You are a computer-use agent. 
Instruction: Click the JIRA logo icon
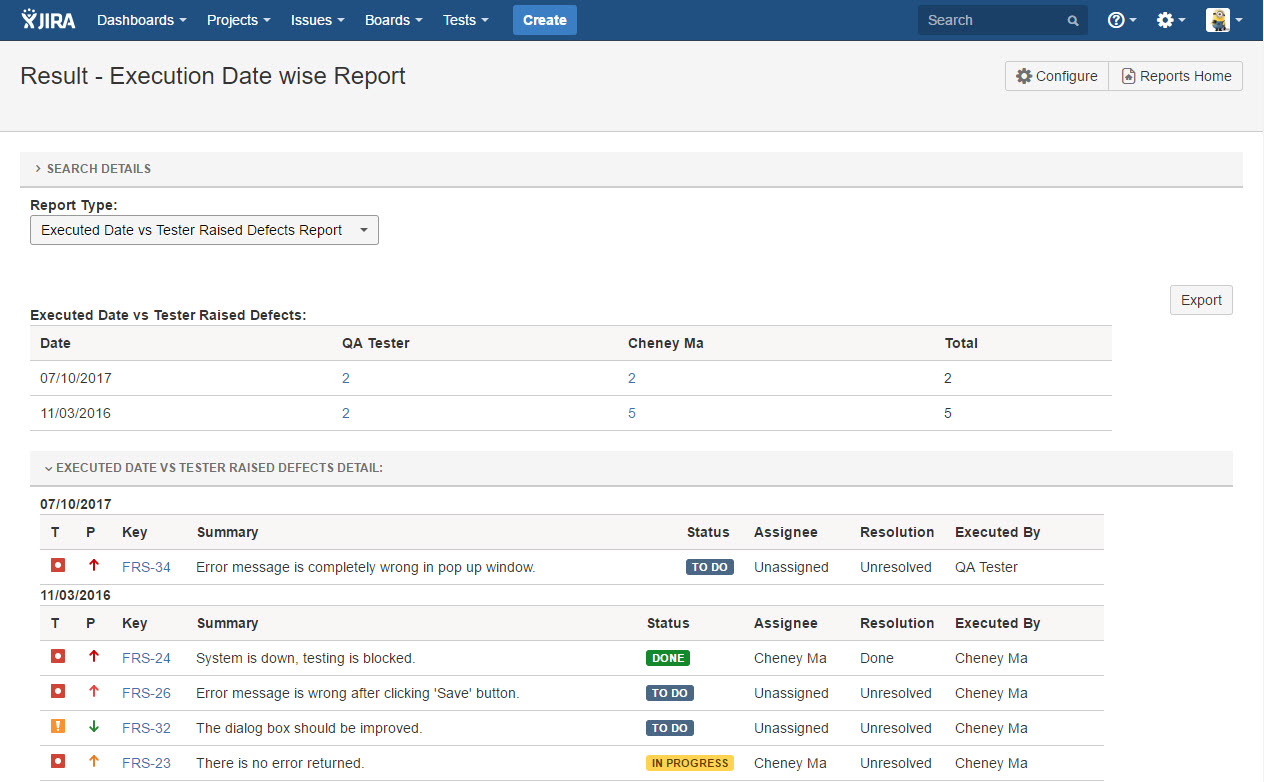[x=48, y=20]
